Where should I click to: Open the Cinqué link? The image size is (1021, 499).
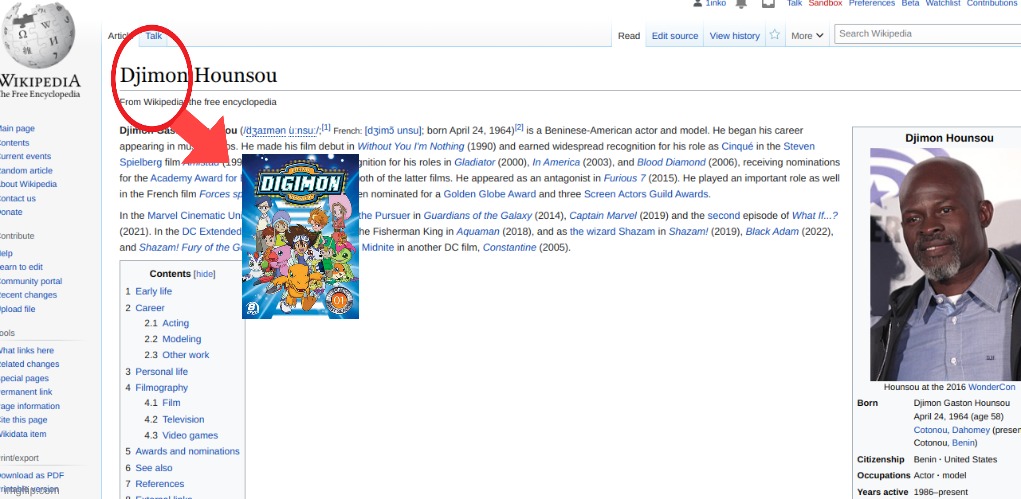737,146
